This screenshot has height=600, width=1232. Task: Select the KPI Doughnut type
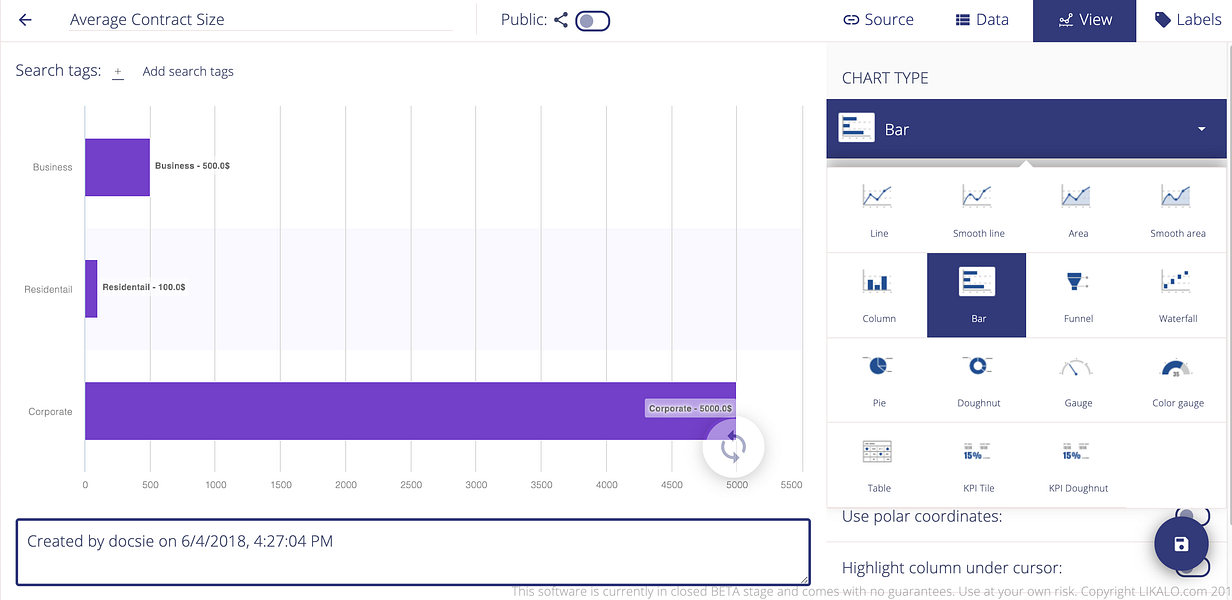coord(1077,465)
